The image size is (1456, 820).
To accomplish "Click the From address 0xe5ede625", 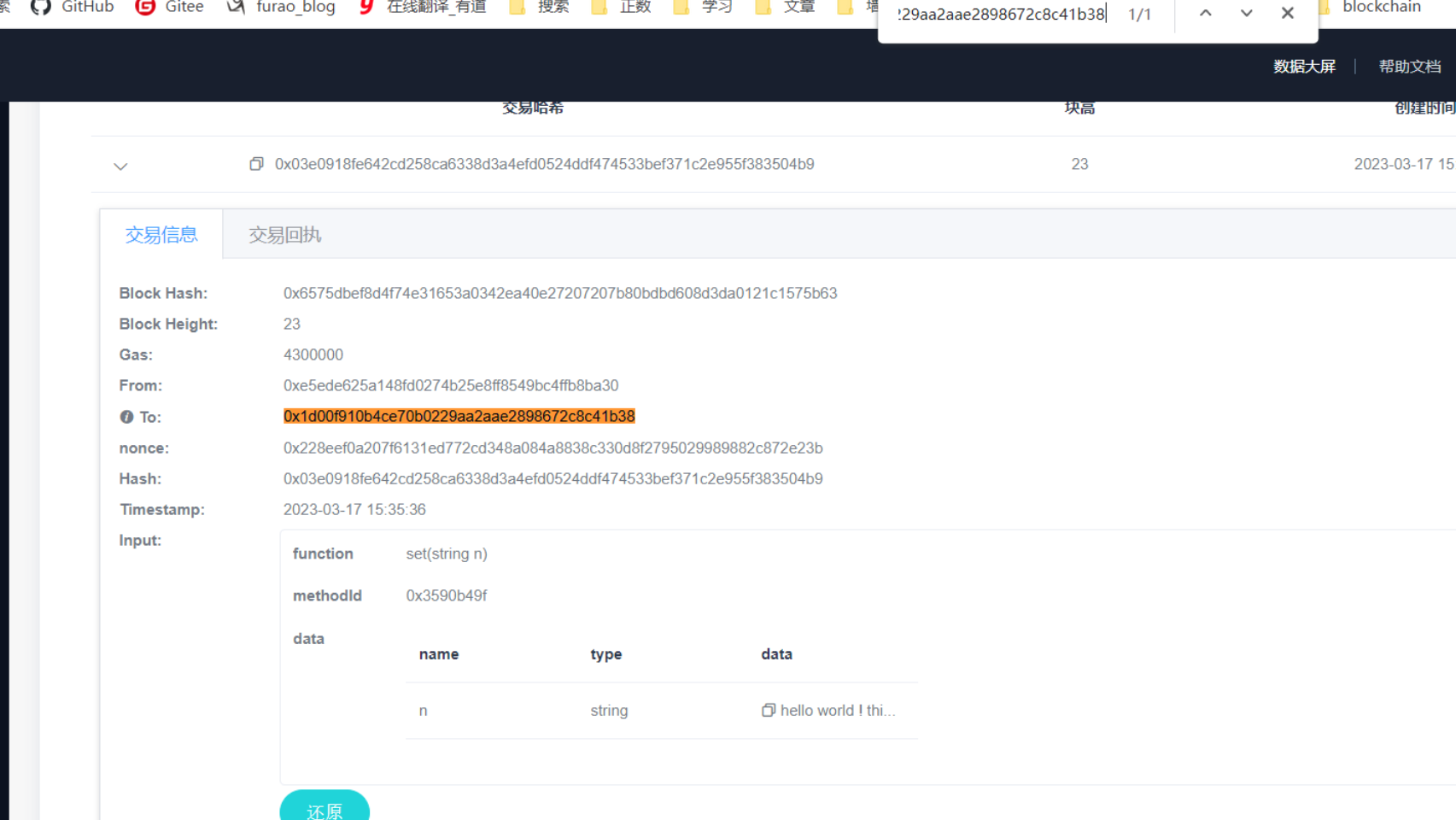I will pyautogui.click(x=451, y=385).
